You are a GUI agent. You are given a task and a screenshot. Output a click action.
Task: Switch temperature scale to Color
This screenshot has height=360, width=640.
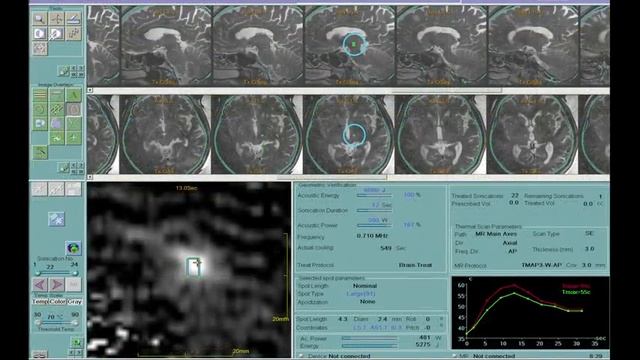[57, 302]
